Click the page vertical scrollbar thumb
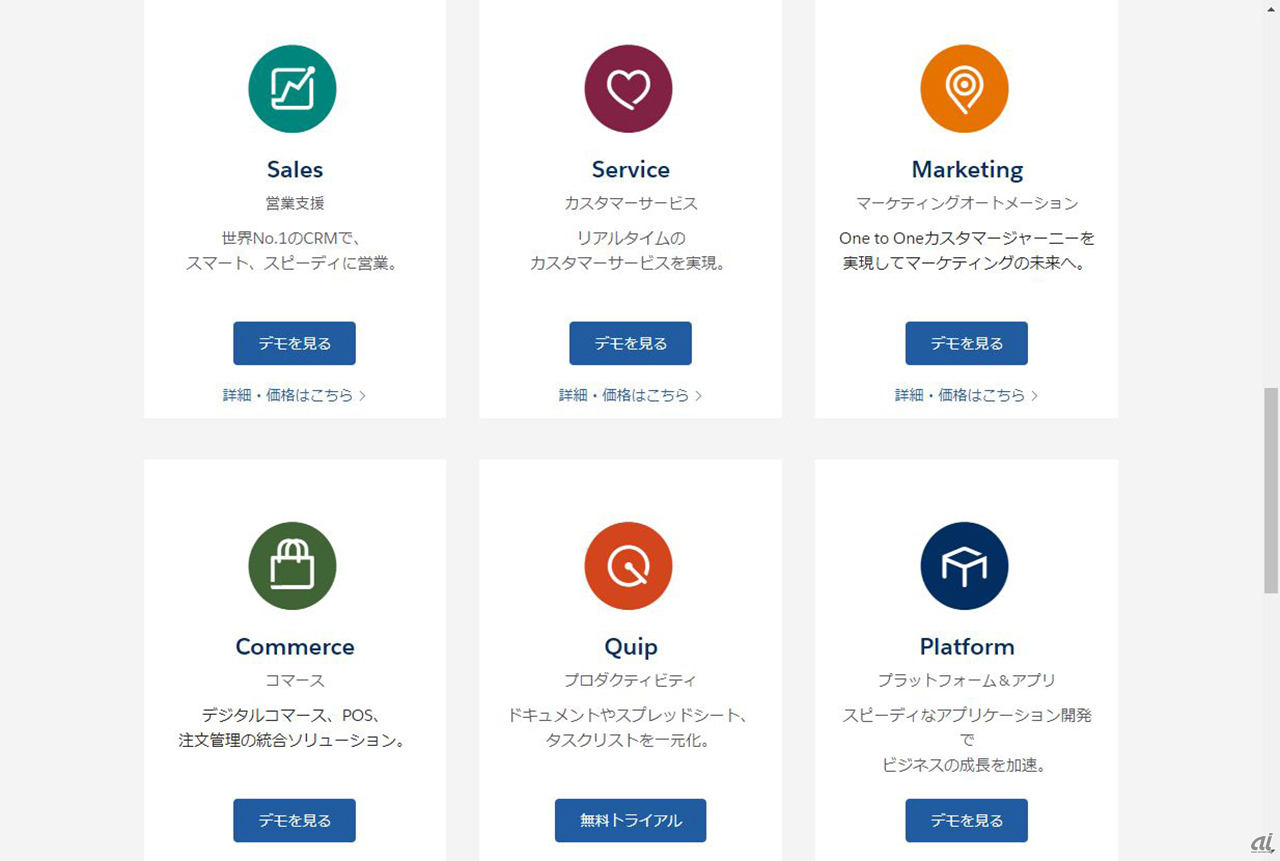This screenshot has height=861, width=1280. pos(1270,490)
